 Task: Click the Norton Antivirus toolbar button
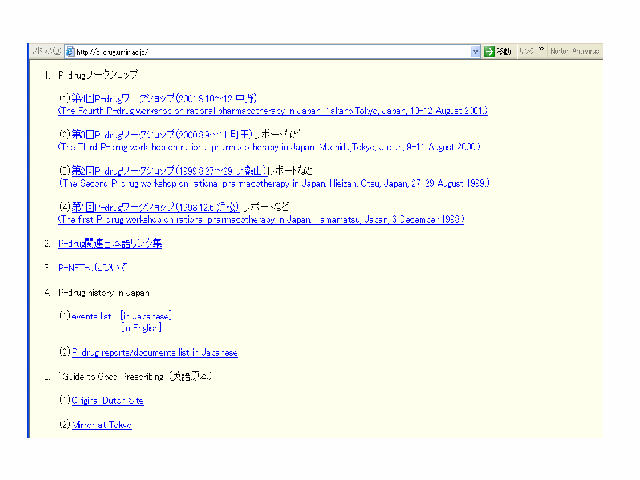pos(574,51)
